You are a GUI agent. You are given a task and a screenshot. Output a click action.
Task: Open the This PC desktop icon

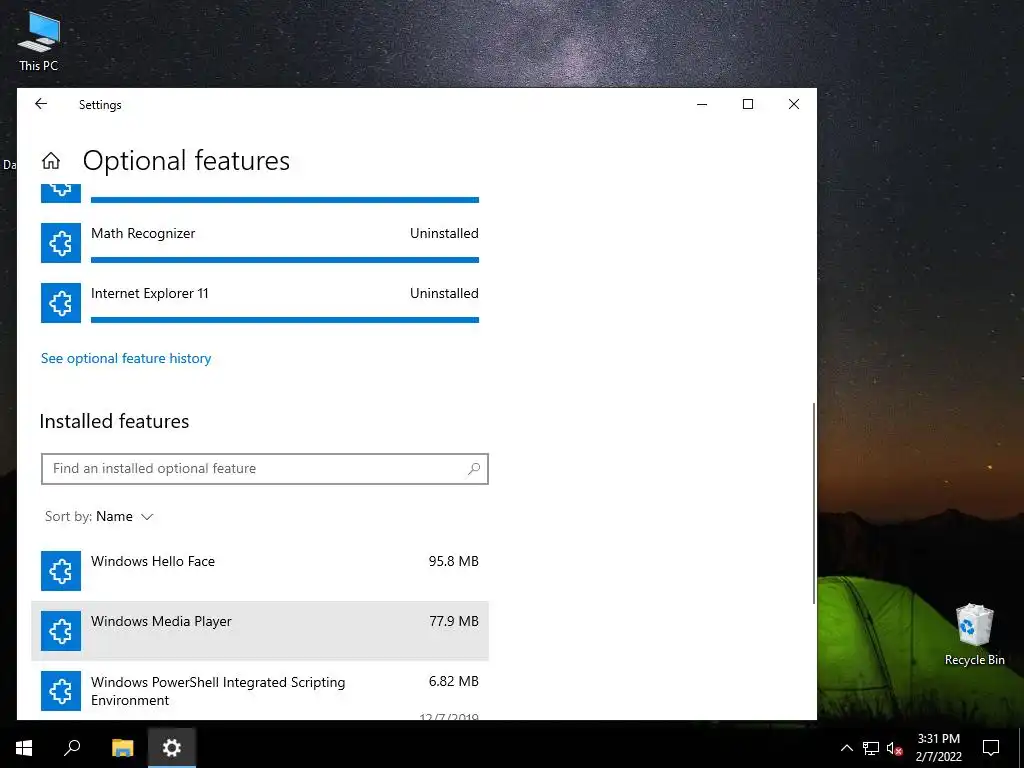point(39,42)
